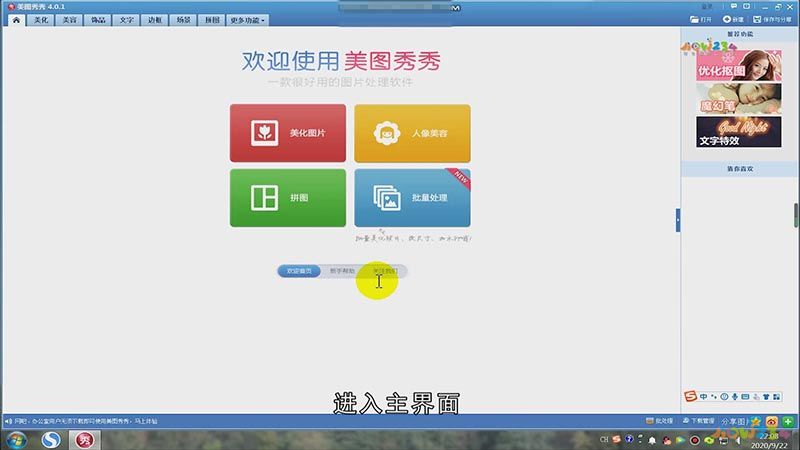
Task: Click the blue globe tray icon
Action: click(630, 439)
